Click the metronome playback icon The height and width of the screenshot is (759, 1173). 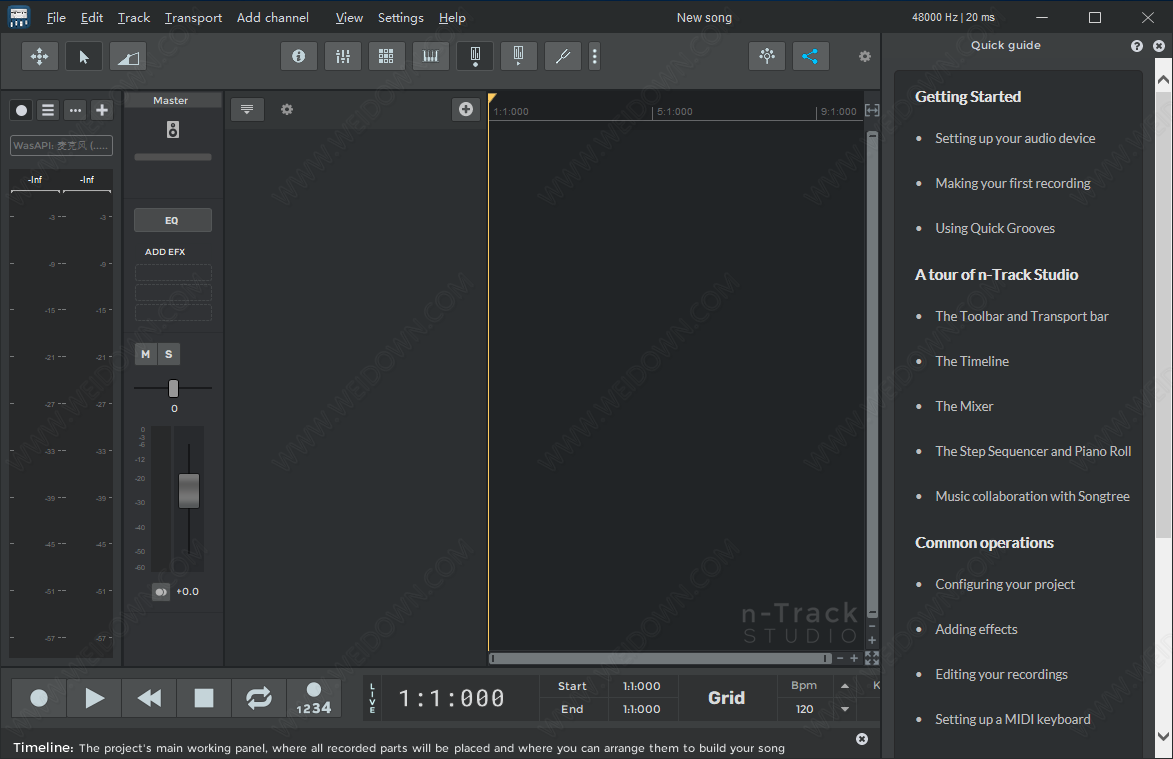point(518,56)
